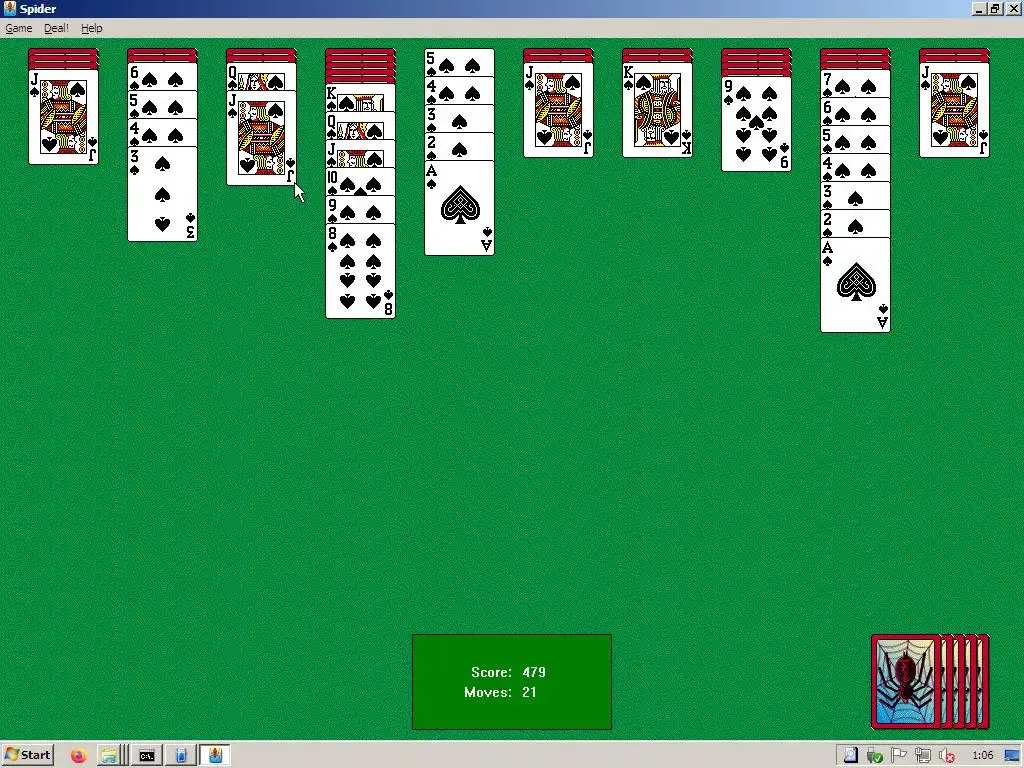The height and width of the screenshot is (768, 1024).
Task: Open the Windows Start menu
Action: 27,756
